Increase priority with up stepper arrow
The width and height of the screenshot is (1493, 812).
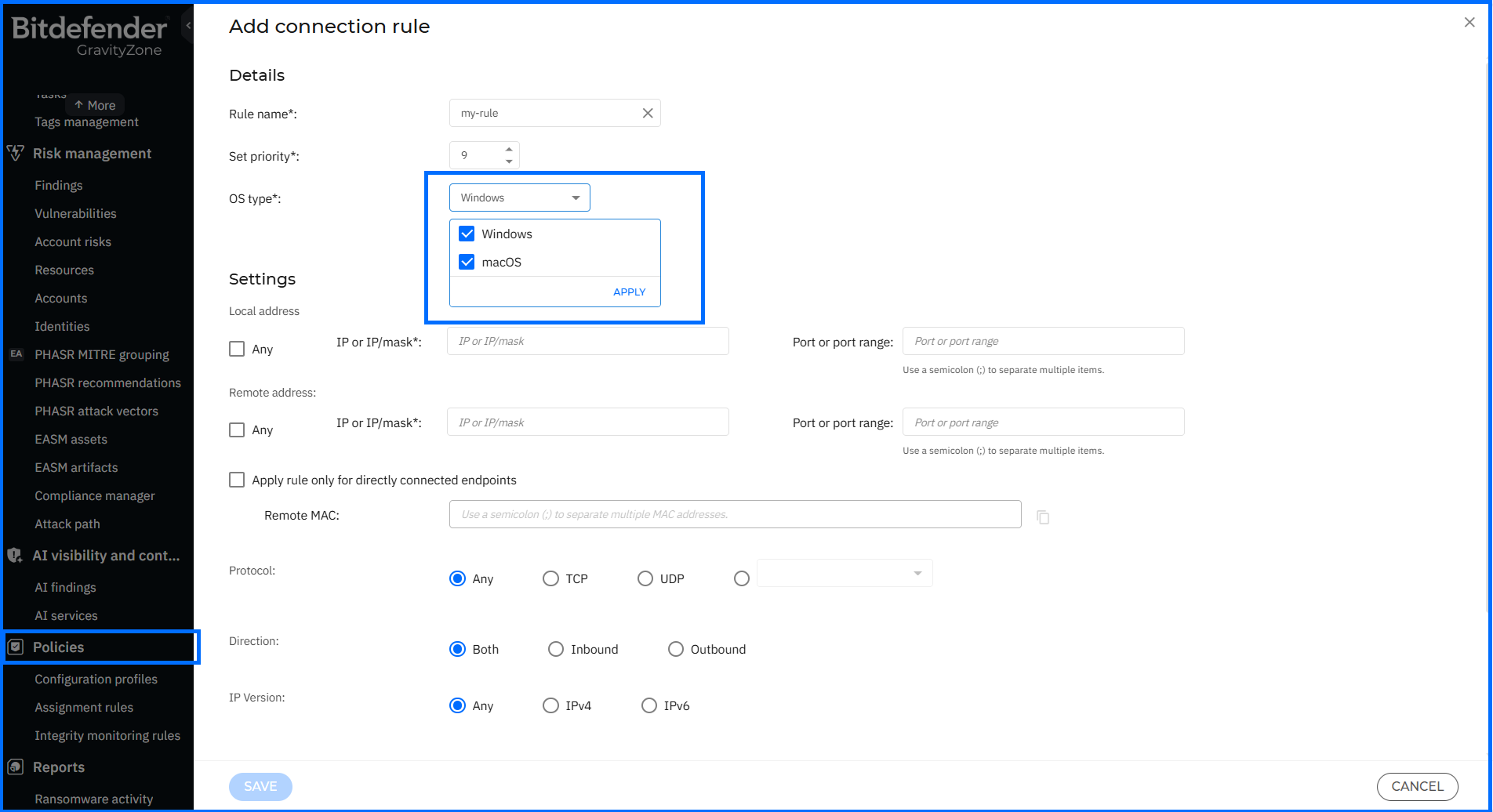pos(509,149)
